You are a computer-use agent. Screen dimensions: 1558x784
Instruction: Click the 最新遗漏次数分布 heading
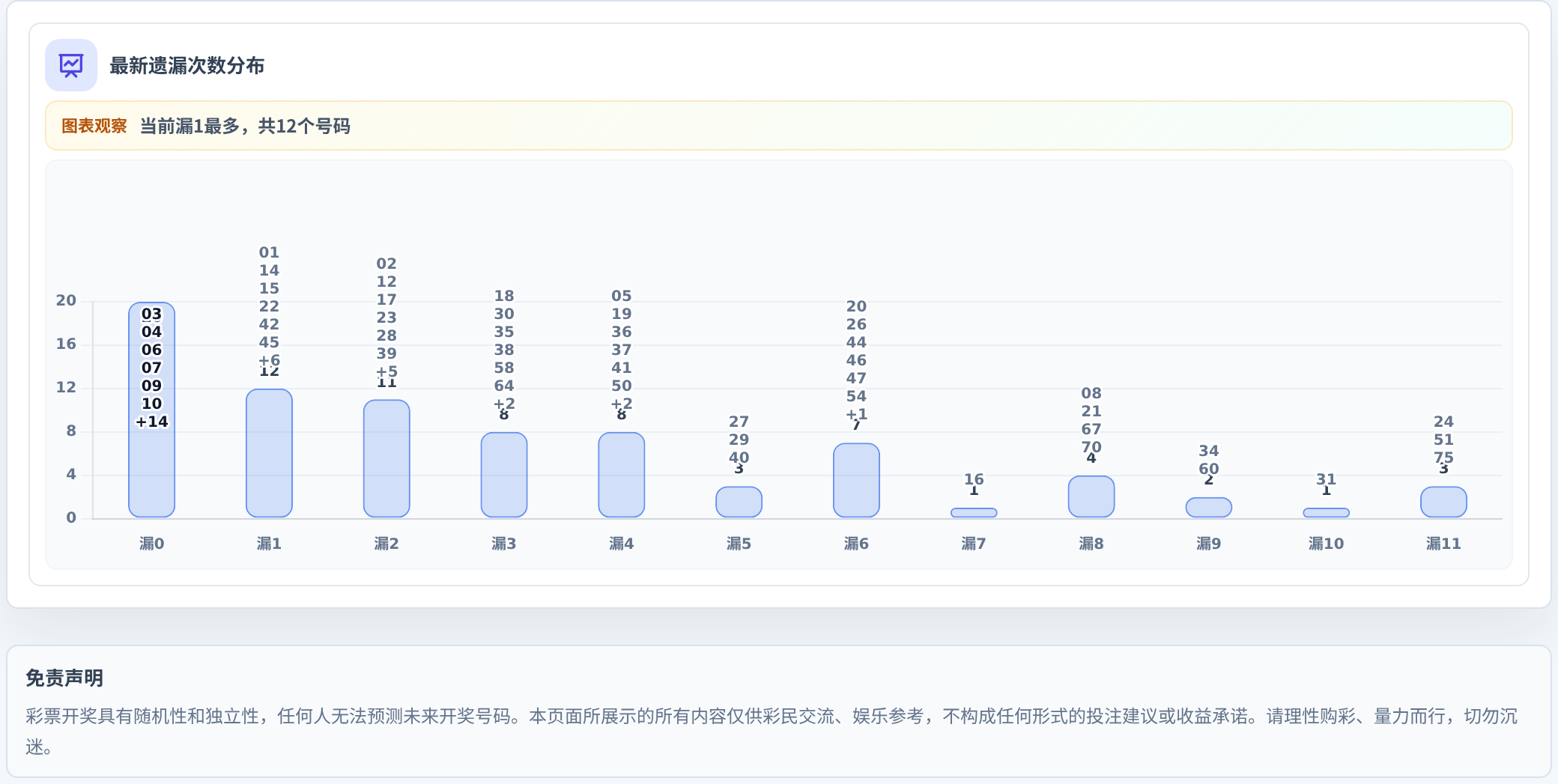pos(187,66)
